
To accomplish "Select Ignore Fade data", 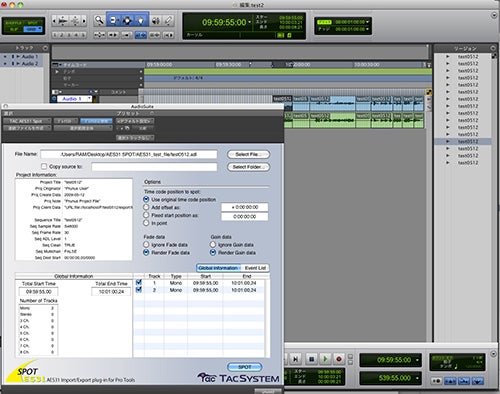I will click(146, 245).
